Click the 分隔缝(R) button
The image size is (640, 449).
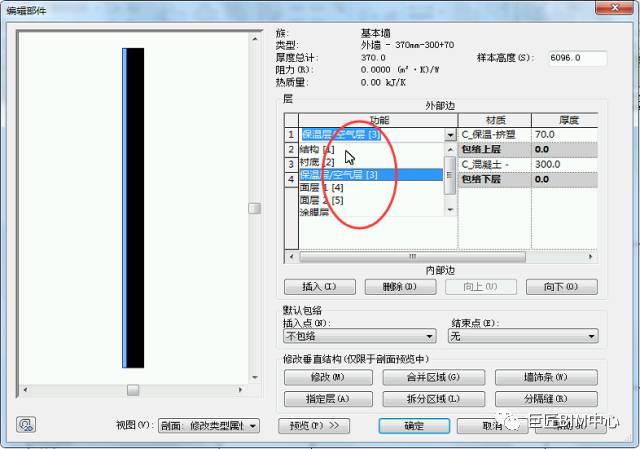(x=546, y=399)
